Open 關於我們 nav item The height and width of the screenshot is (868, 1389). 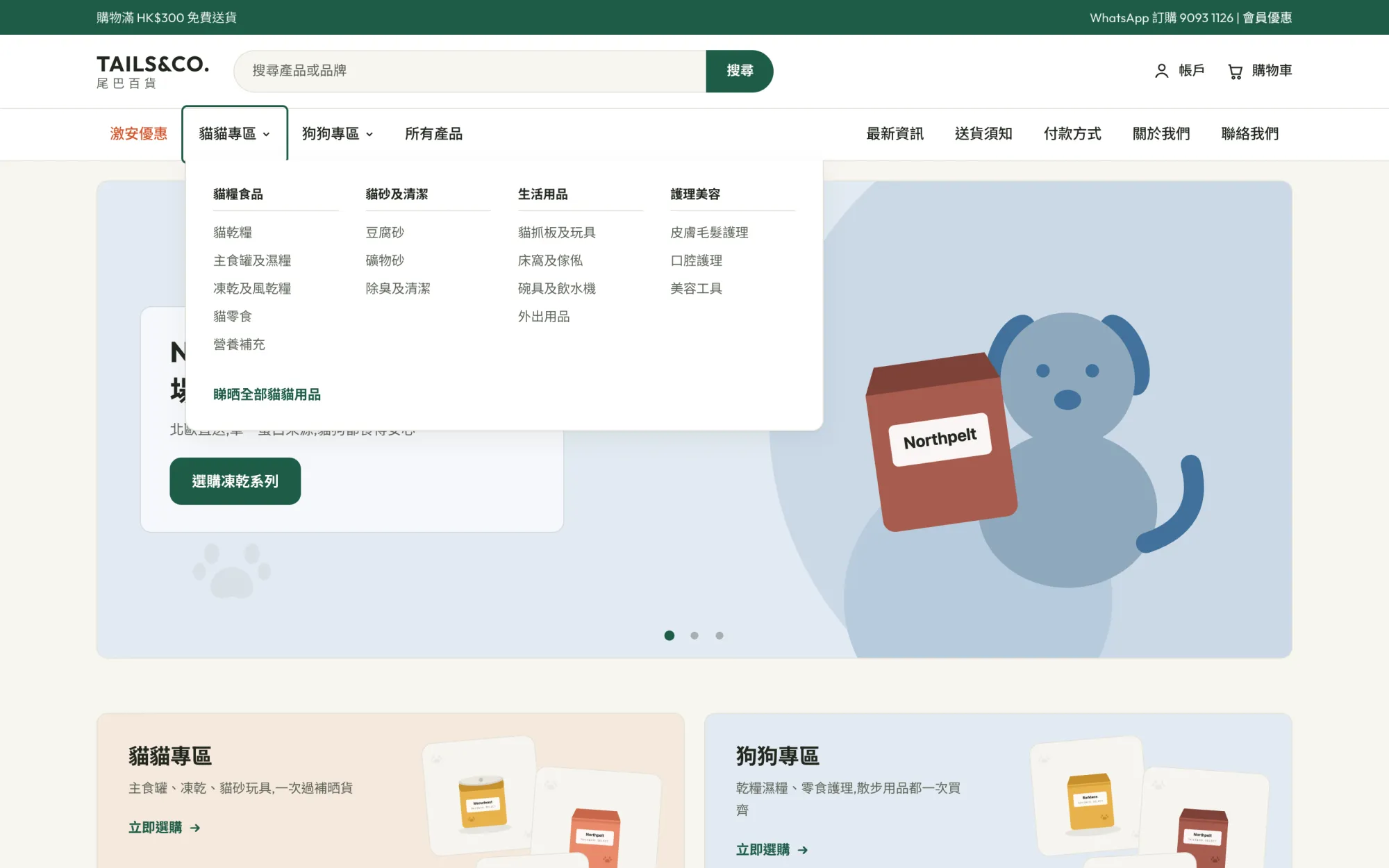pos(1161,133)
